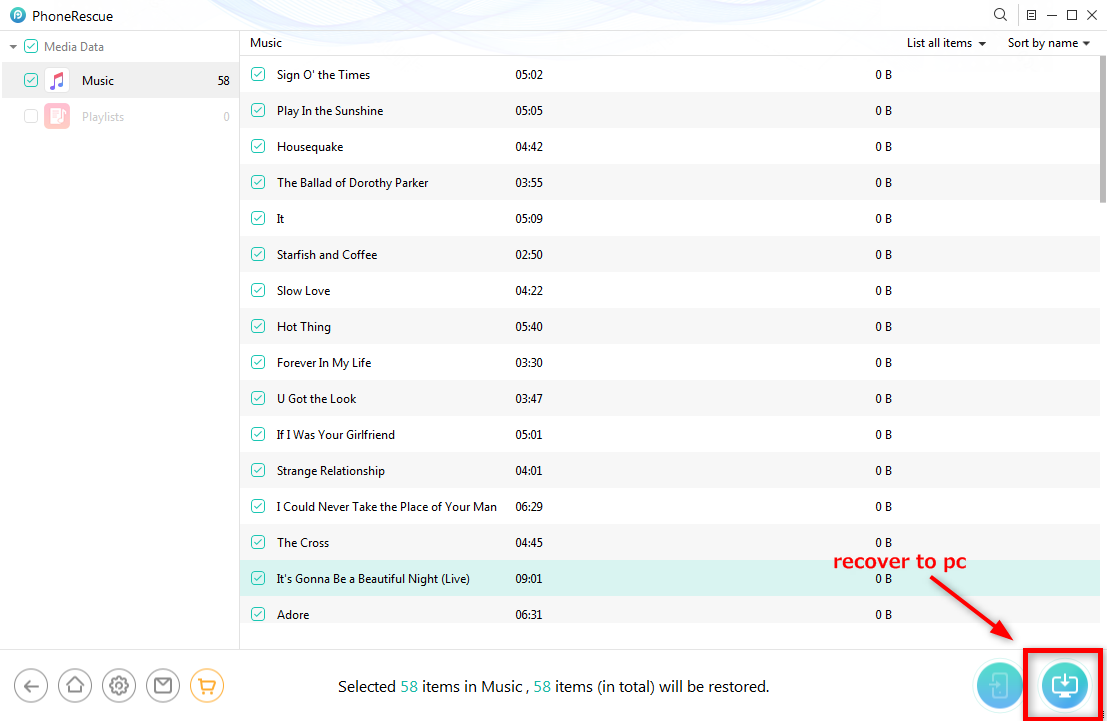
Task: Click the Strange Relationship title
Action: click(330, 471)
